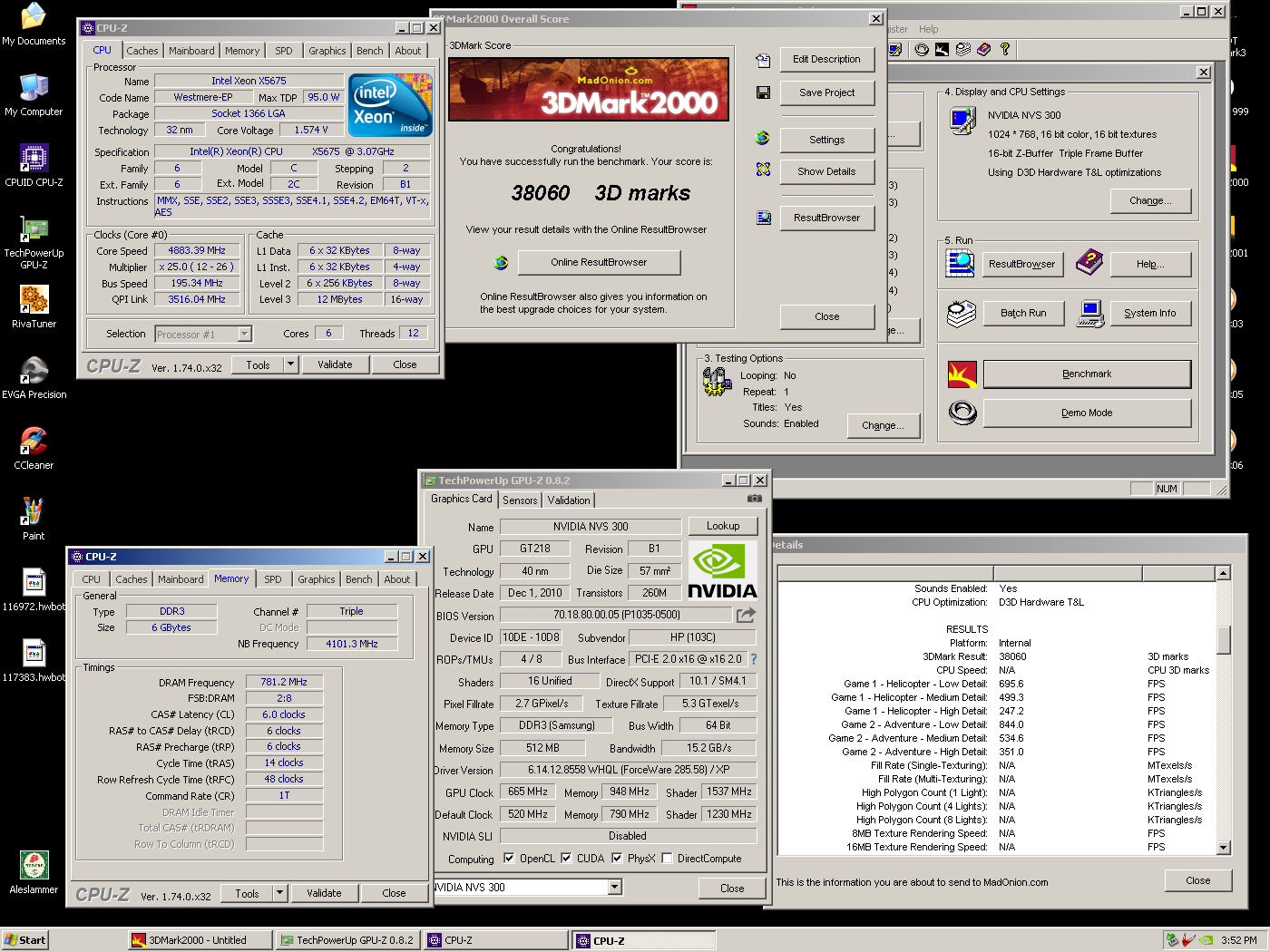This screenshot has height=952, width=1270.
Task: Click the 38060 3D marks score text
Action: (601, 193)
